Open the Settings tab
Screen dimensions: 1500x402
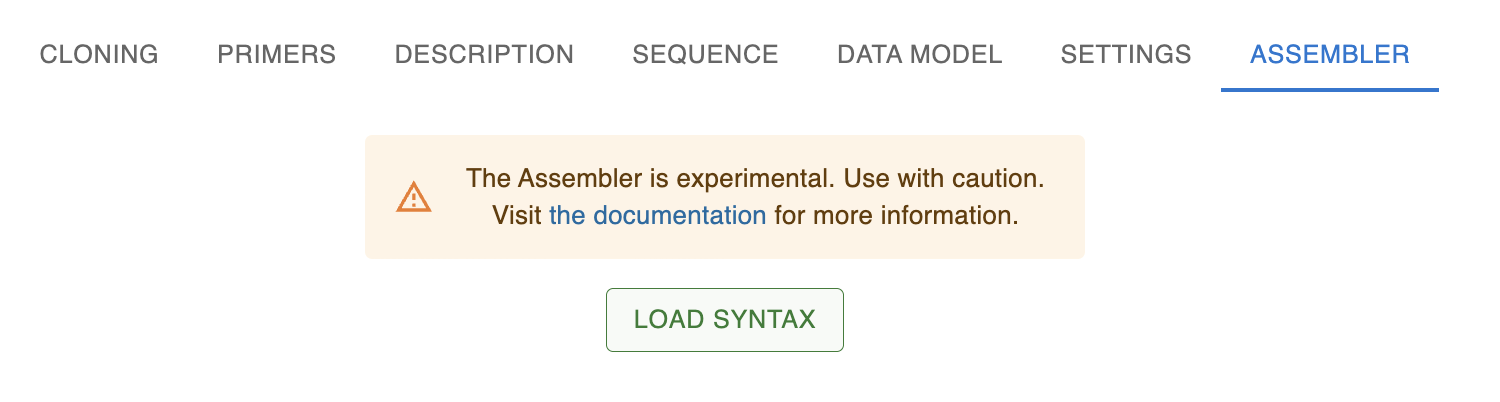pos(1125,54)
